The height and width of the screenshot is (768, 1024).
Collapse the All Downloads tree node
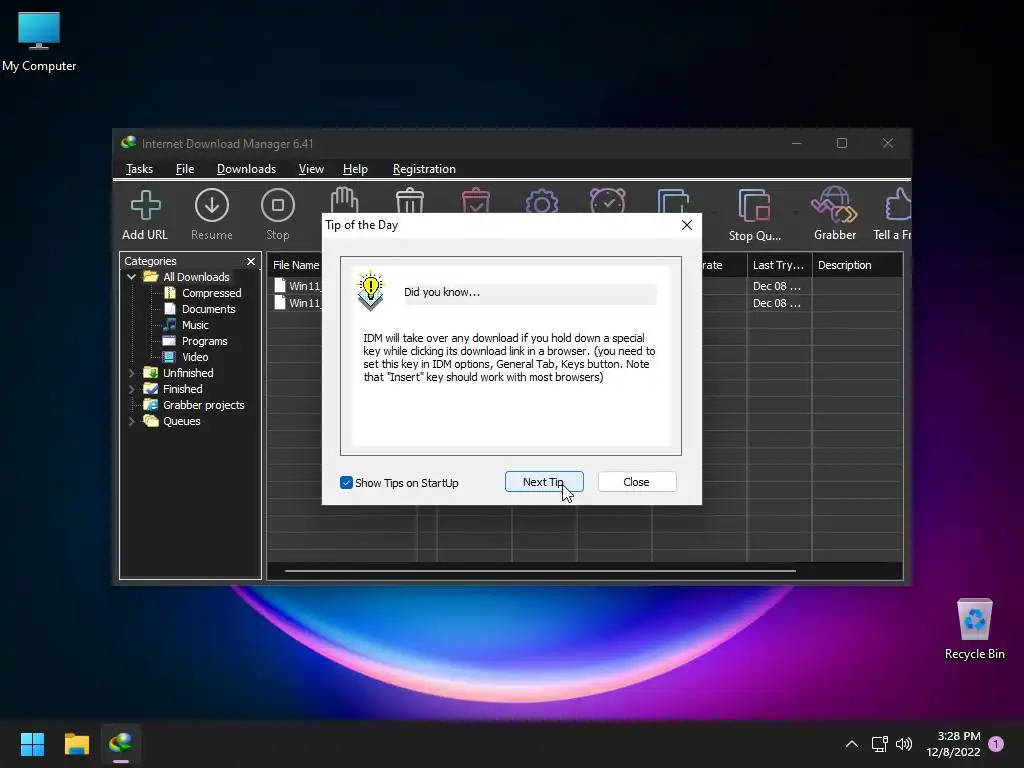pyautogui.click(x=131, y=277)
